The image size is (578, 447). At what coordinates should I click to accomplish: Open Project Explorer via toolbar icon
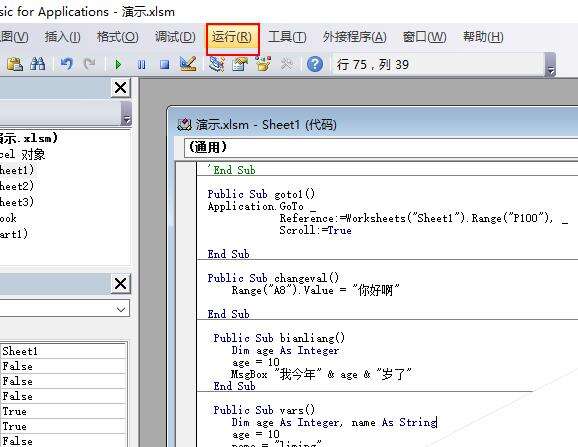217,64
